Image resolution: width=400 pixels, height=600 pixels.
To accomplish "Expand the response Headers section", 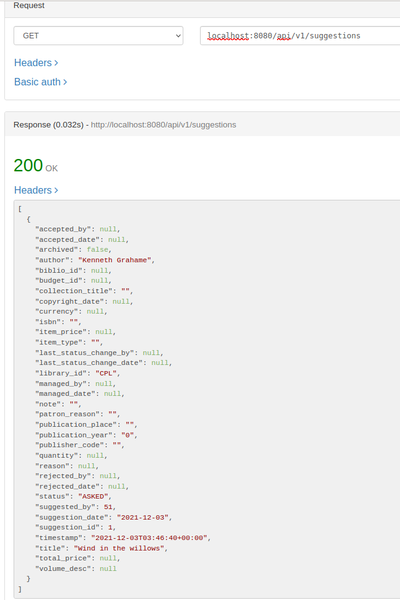I will 36,190.
